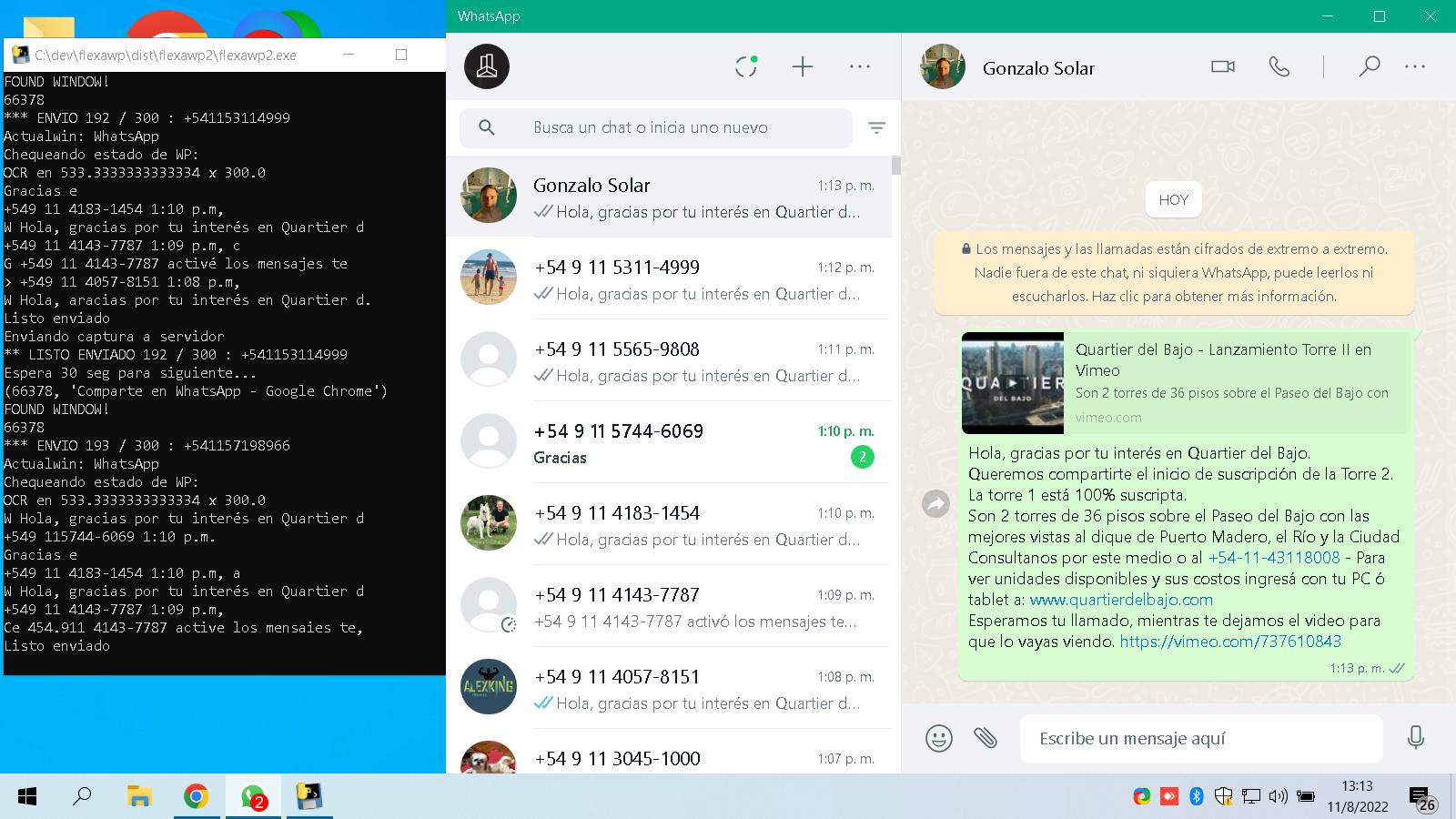1456x819 pixels.
Task: Open Gonzalo Solar's avatar in chat header
Action: (x=943, y=66)
